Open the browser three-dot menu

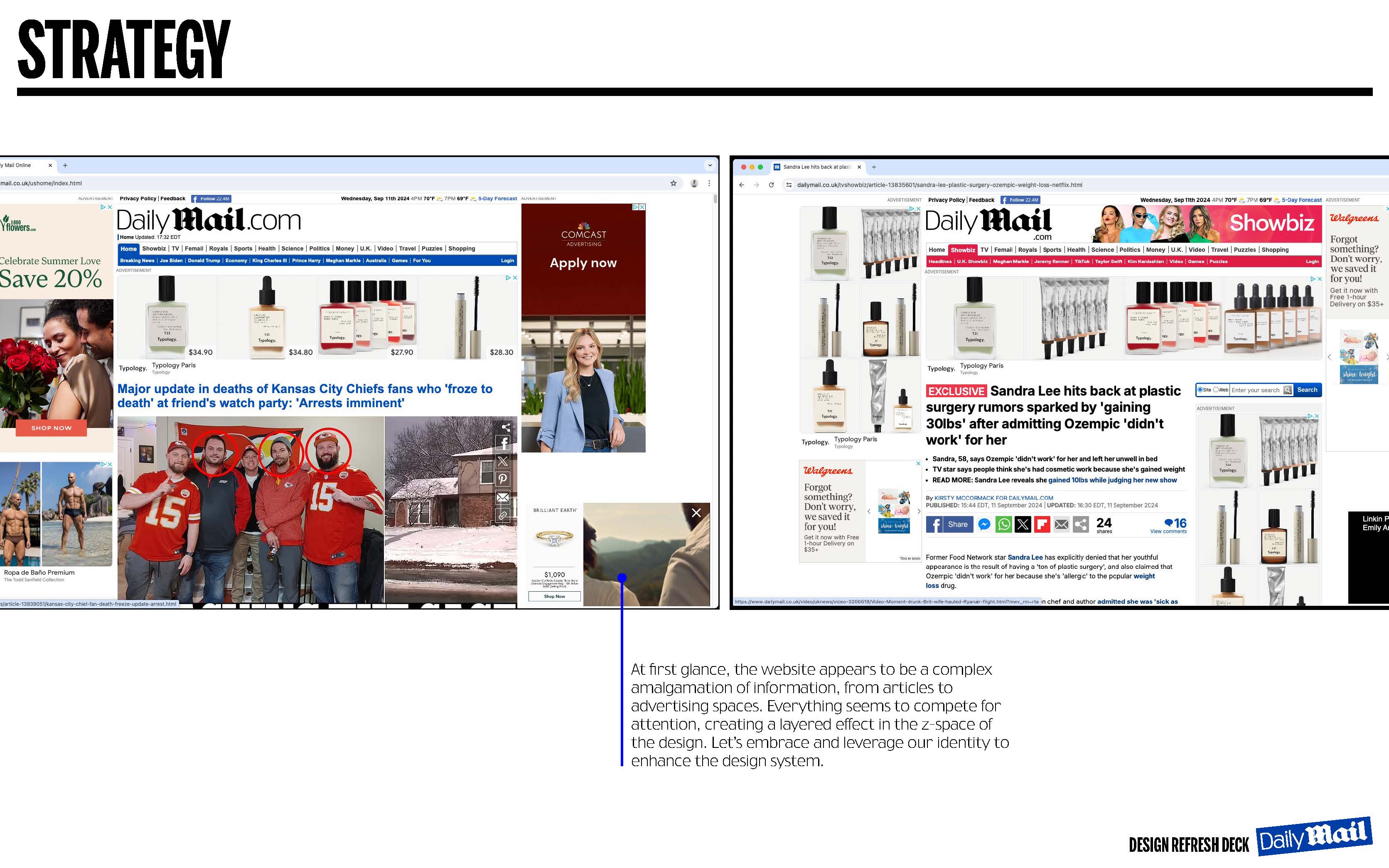pyautogui.click(x=709, y=183)
